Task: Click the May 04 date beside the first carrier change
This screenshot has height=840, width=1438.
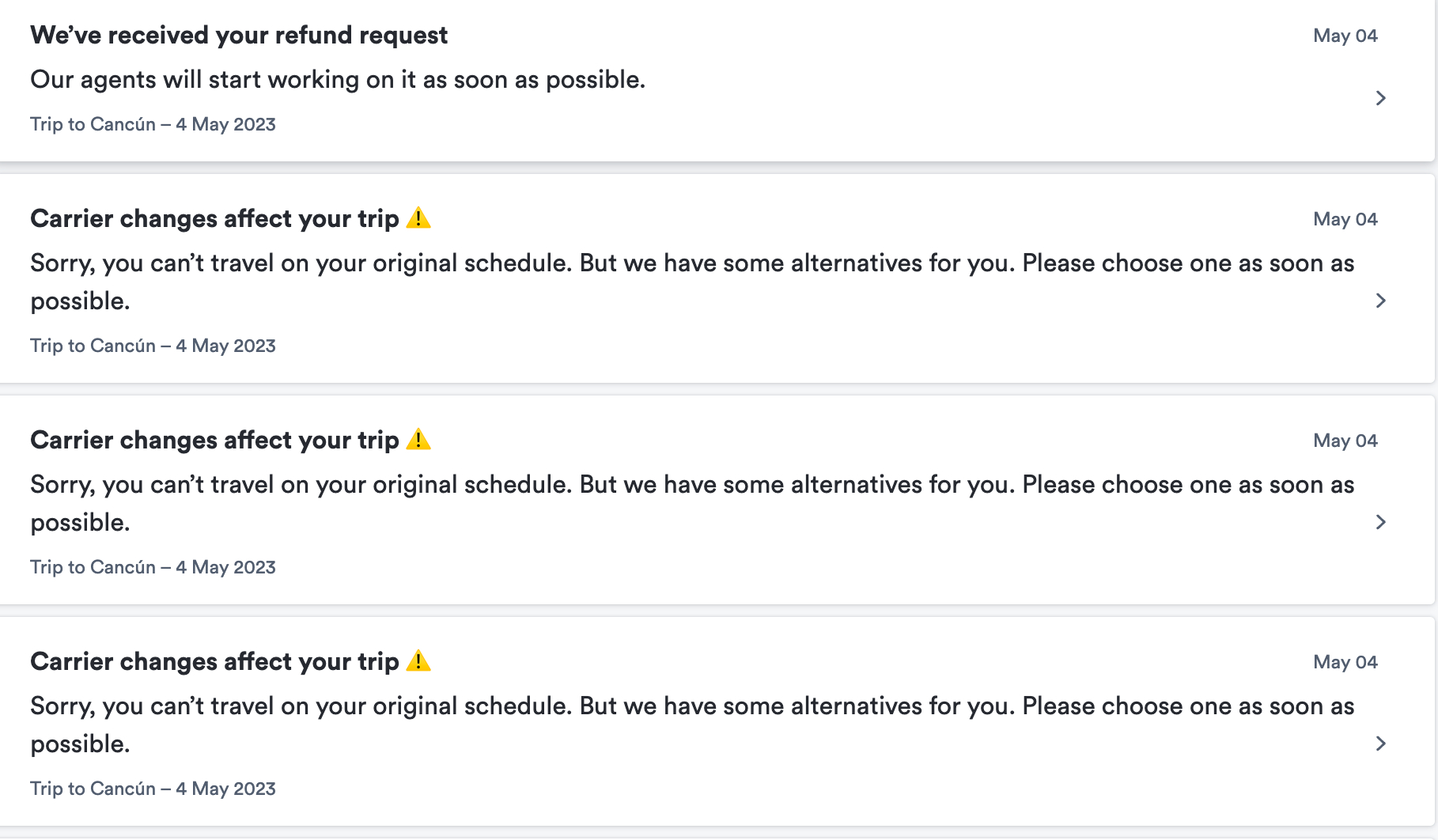Action: (x=1345, y=219)
